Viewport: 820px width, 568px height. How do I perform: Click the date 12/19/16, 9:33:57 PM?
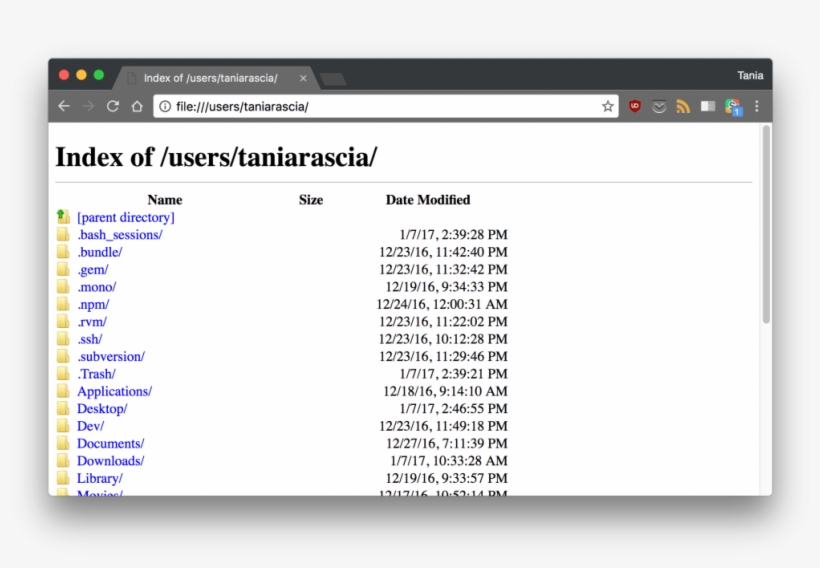pyautogui.click(x=447, y=478)
